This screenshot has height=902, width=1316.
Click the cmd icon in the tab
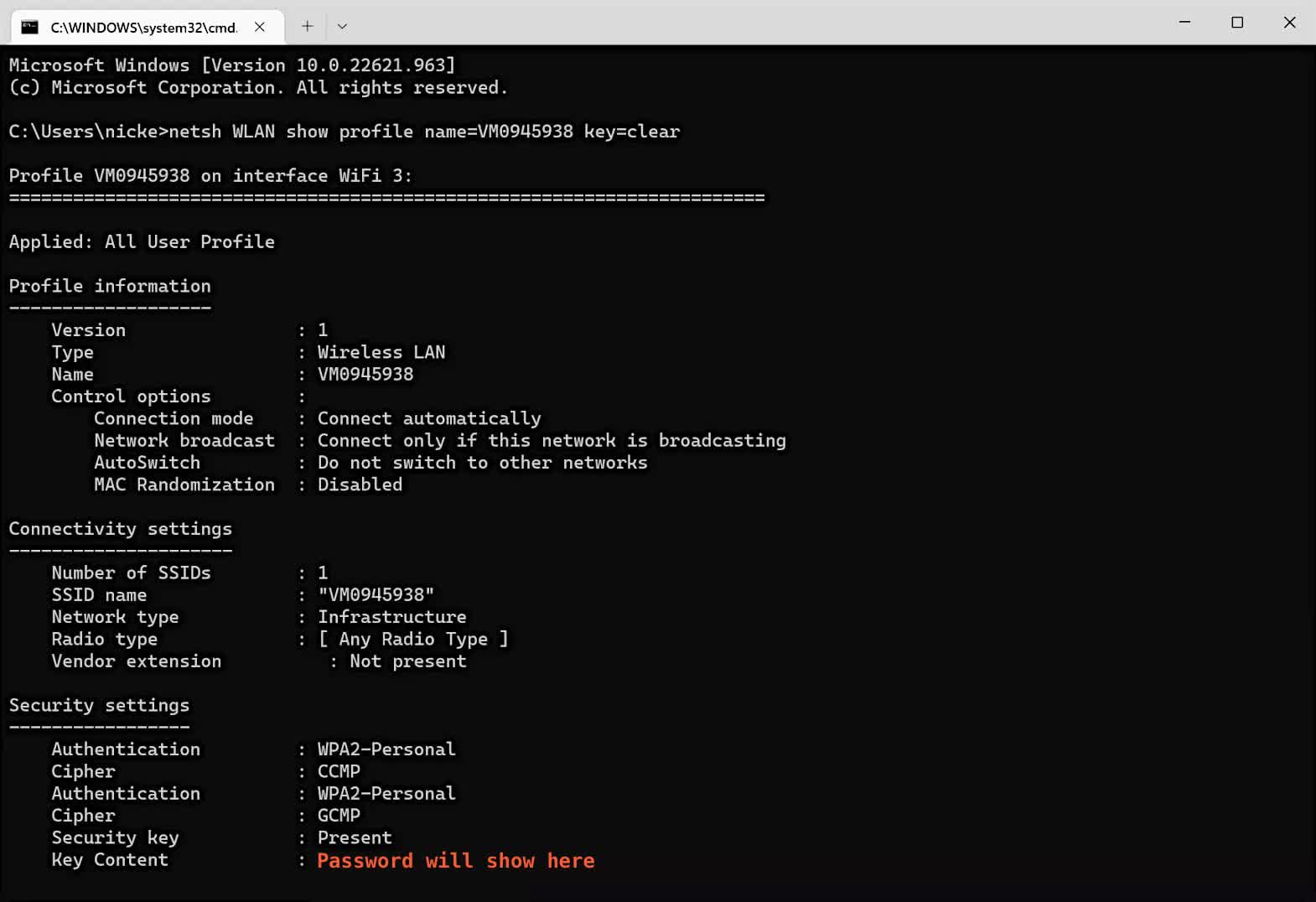[x=30, y=27]
